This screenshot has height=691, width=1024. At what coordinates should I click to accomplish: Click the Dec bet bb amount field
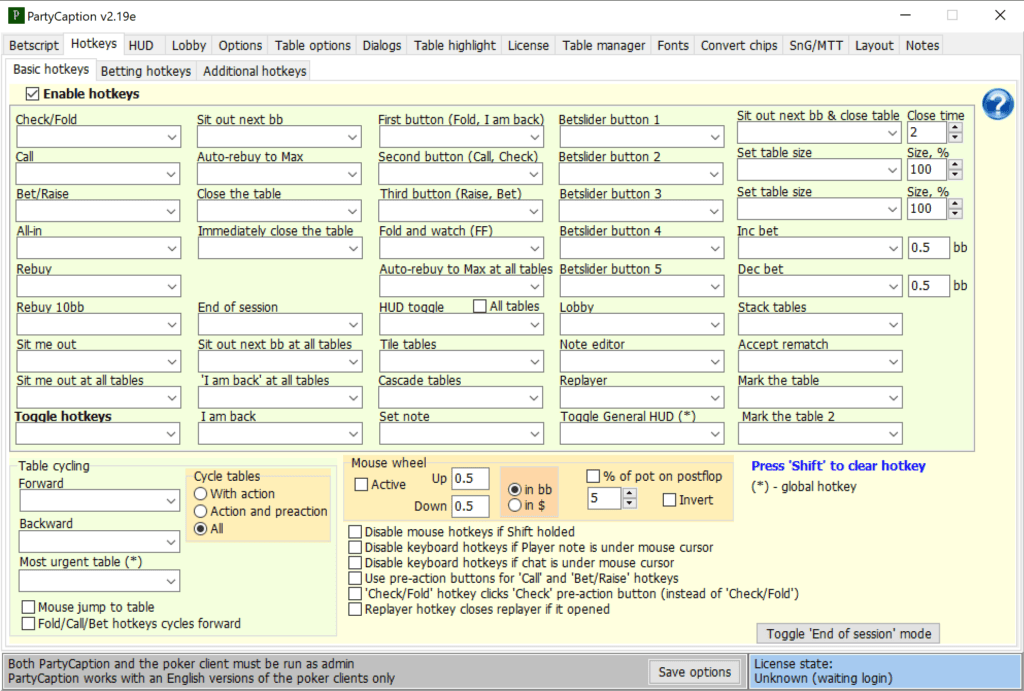pyautogui.click(x=929, y=286)
